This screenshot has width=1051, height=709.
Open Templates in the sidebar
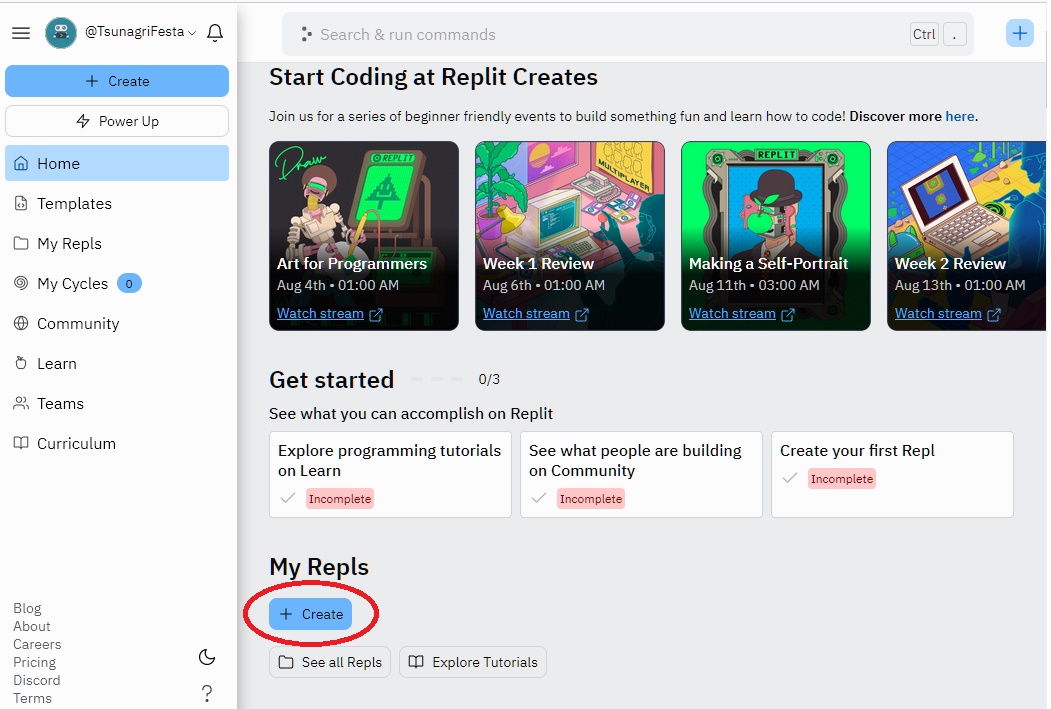click(117, 204)
